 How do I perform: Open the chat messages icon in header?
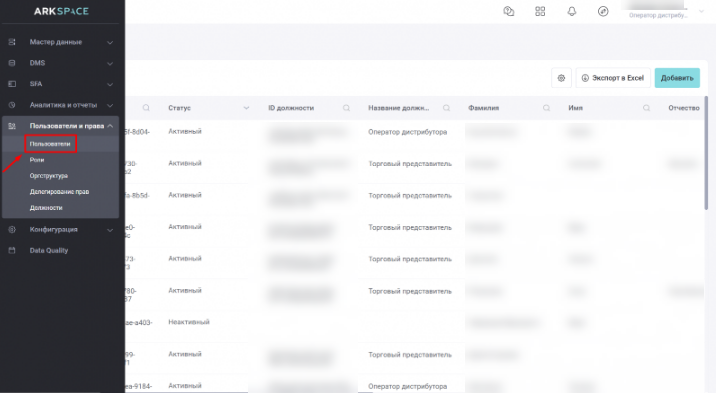(508, 11)
